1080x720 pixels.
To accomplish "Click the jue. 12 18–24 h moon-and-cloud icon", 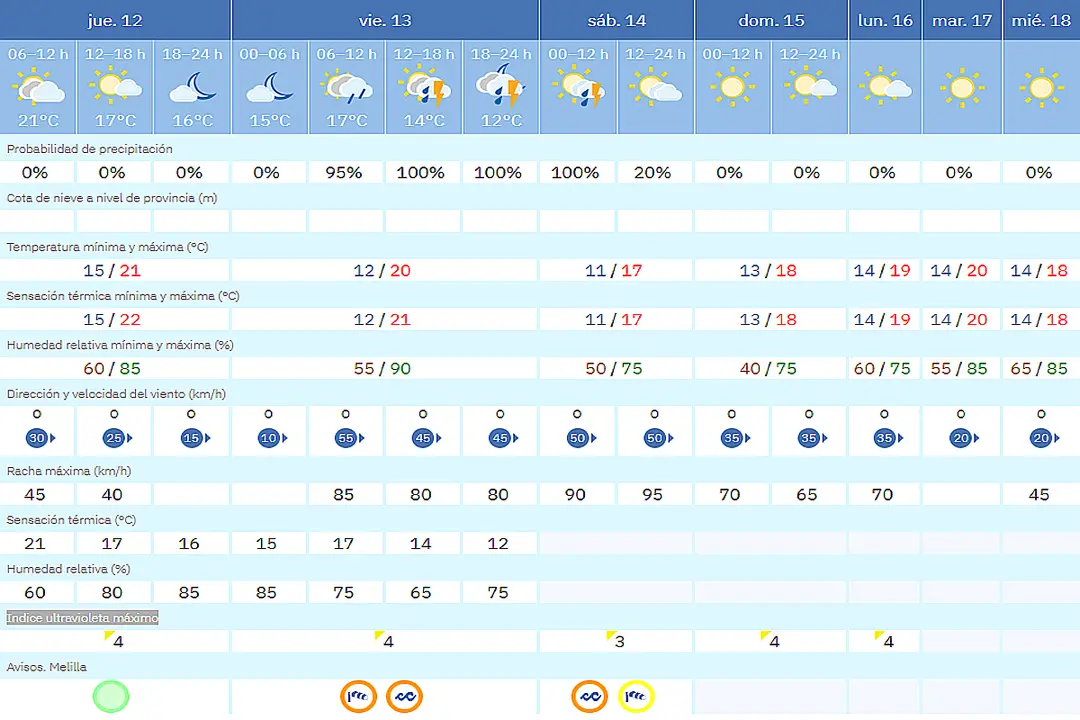I will [x=192, y=88].
